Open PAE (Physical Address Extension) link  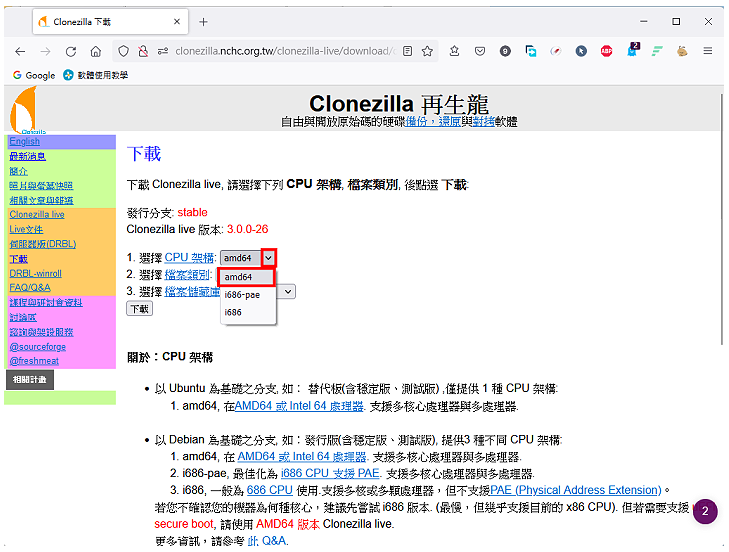click(x=576, y=490)
